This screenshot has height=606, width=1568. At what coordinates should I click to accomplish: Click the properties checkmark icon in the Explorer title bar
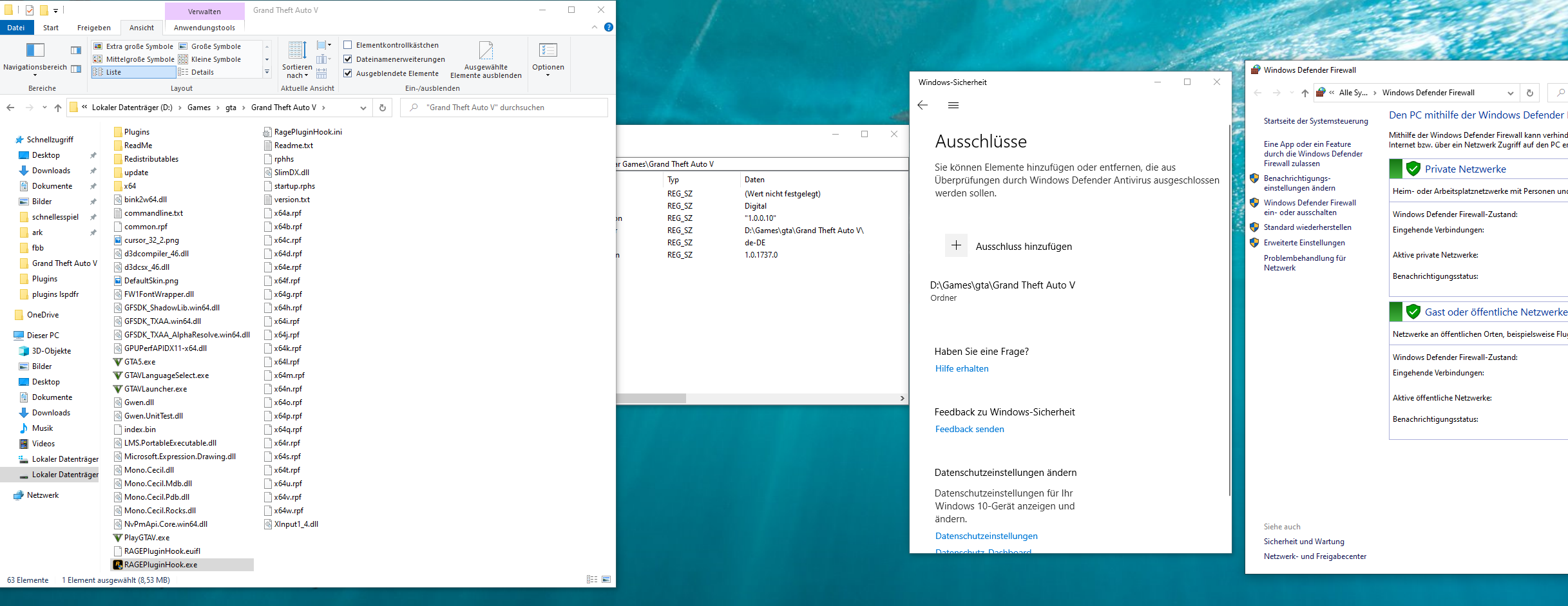pos(30,10)
